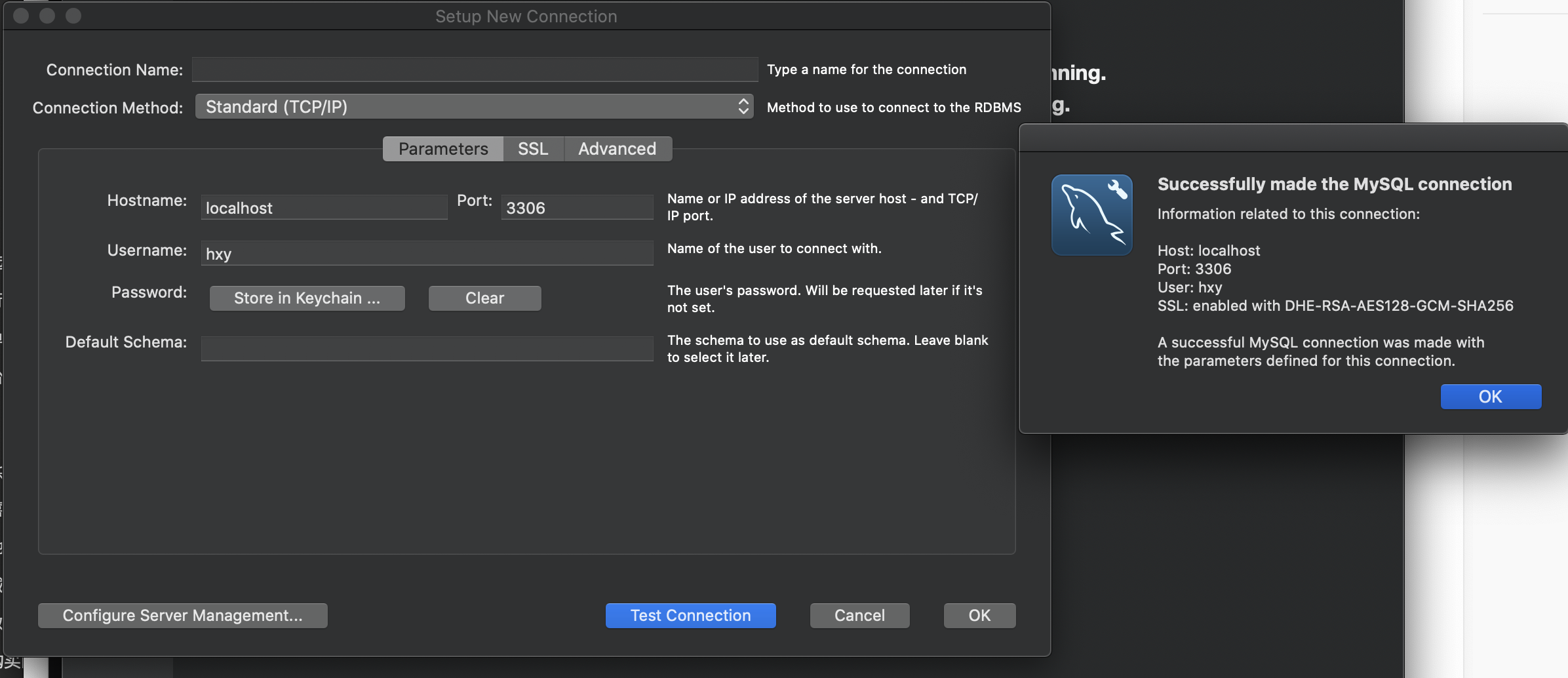Click the "Setup New Connection" window title
The width and height of the screenshot is (1568, 678).
(526, 16)
